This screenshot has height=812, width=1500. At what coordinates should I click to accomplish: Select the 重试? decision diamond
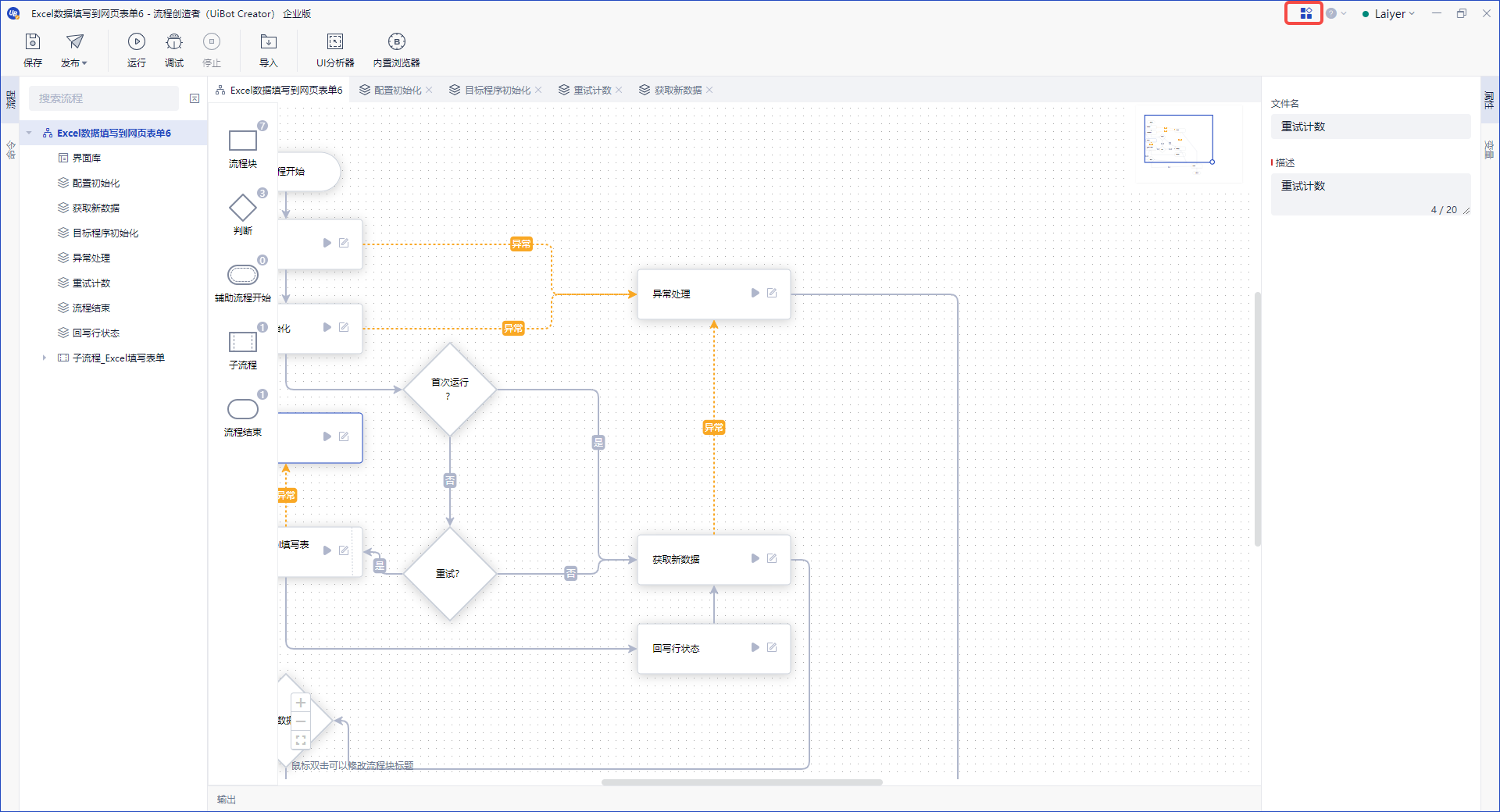click(x=450, y=574)
